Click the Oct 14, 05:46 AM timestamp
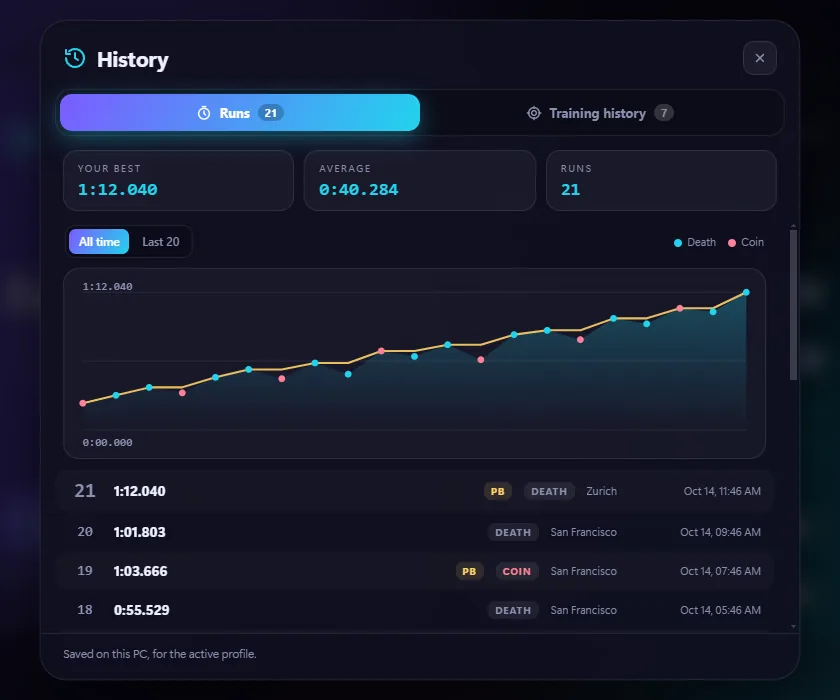Image resolution: width=840 pixels, height=700 pixels. click(721, 610)
